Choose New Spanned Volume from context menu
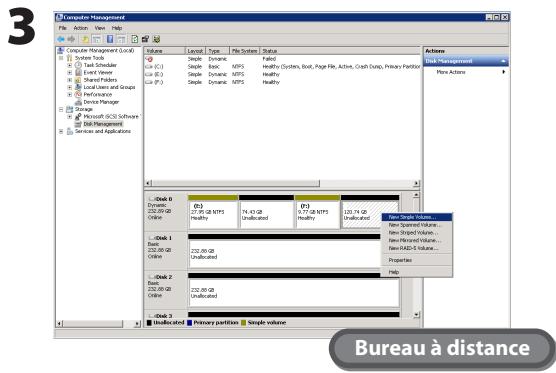Viewport: 556px width, 373px height. click(417, 225)
